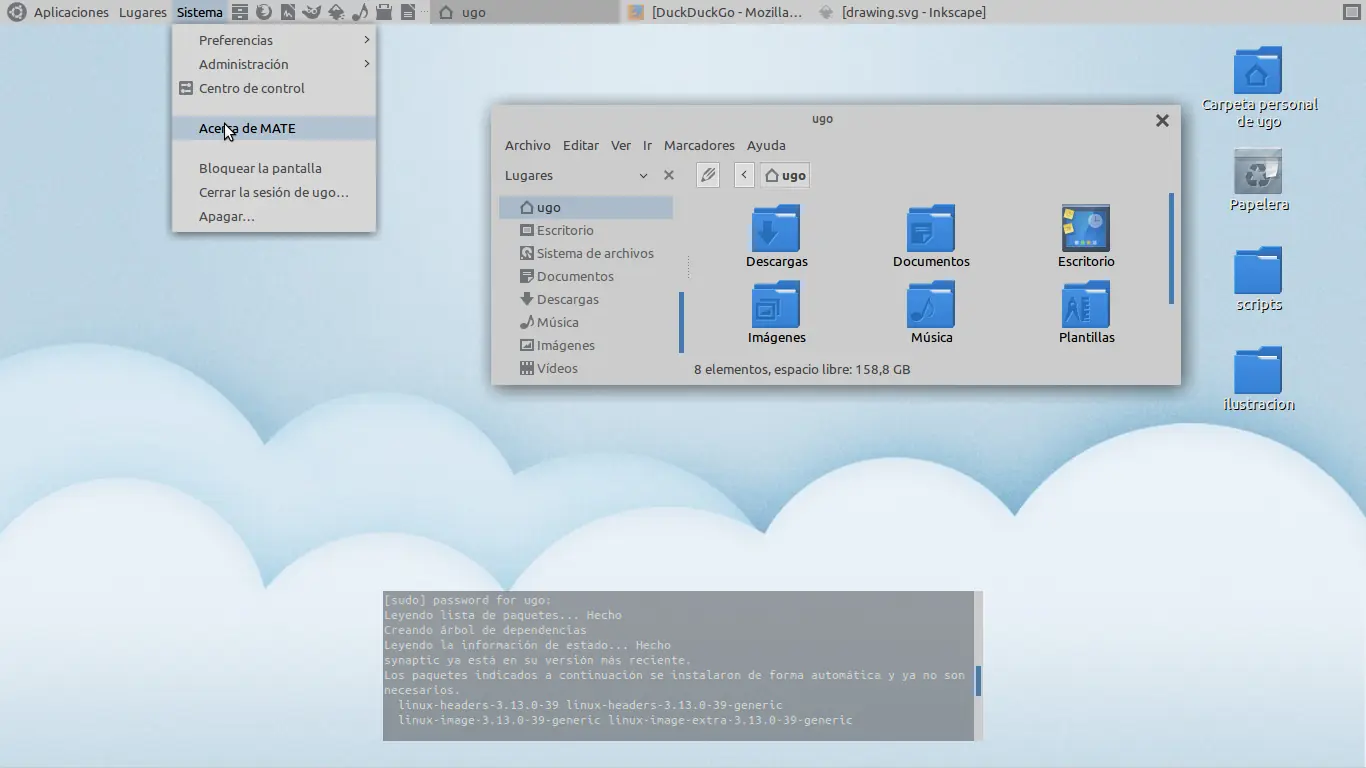Open the Ayuda menu in the file manager
Image resolution: width=1366 pixels, height=768 pixels.
pyautogui.click(x=766, y=145)
